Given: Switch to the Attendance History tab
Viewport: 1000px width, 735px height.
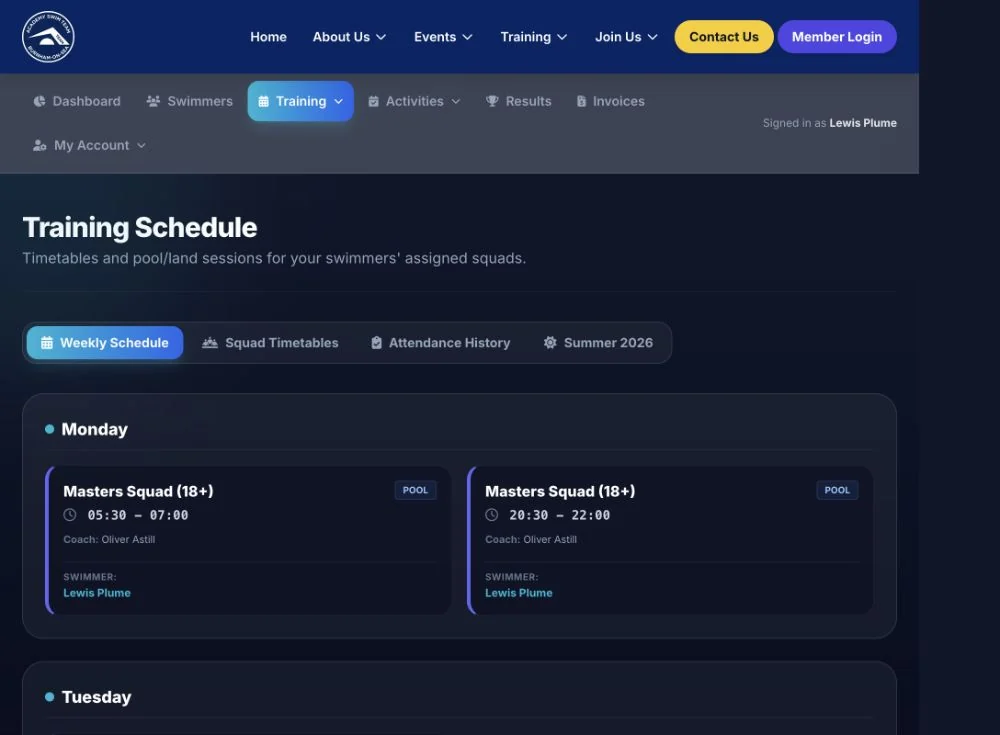Looking at the screenshot, I should [x=441, y=343].
